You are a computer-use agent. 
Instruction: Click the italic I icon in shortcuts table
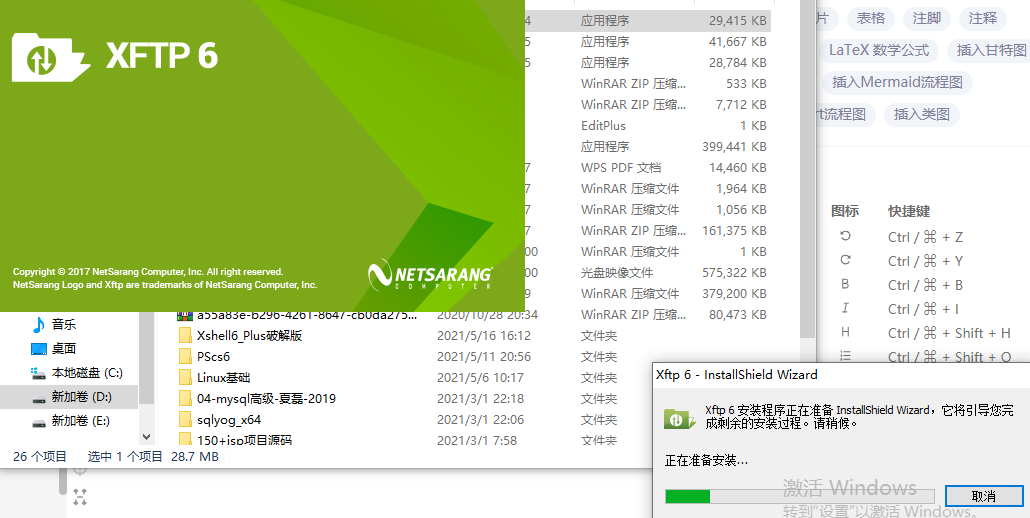[845, 308]
